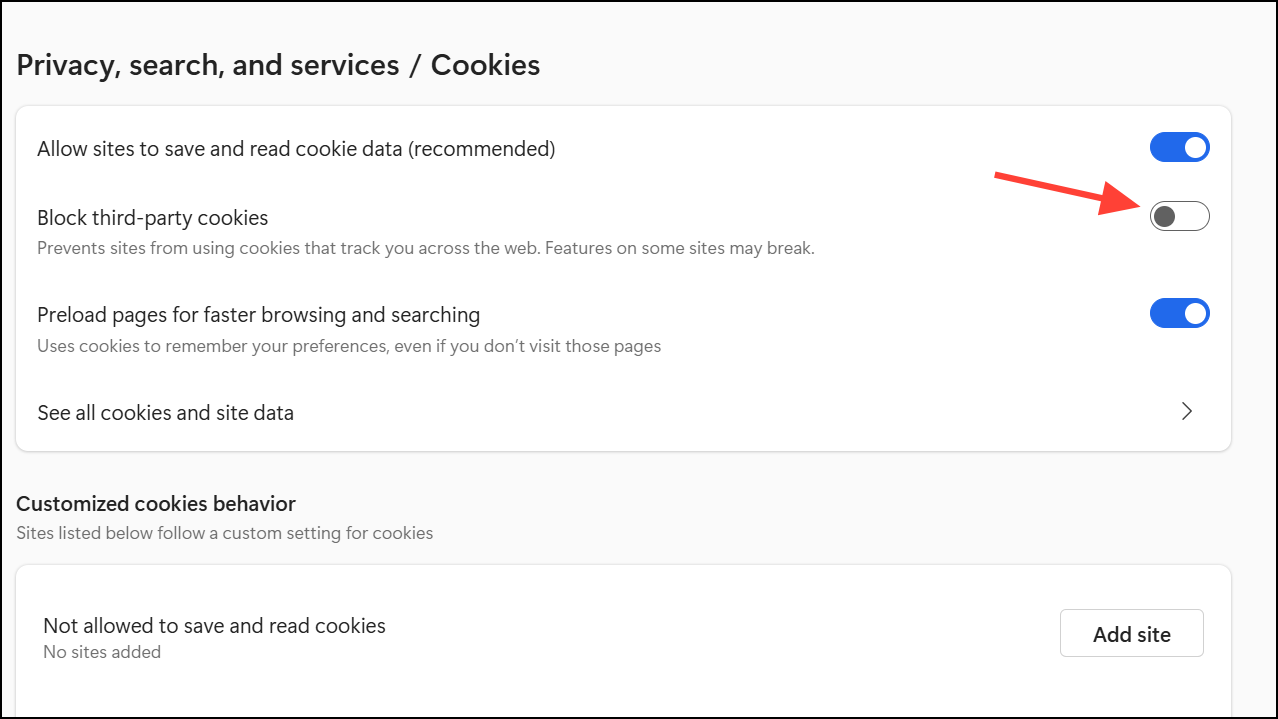
Task: Click the Block third-party cookies label
Action: pyautogui.click(x=153, y=217)
